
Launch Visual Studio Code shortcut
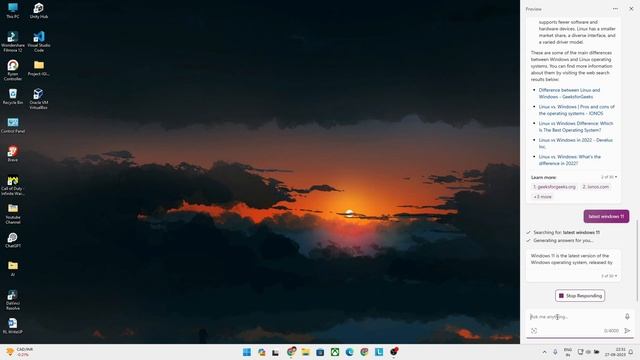coord(39,42)
